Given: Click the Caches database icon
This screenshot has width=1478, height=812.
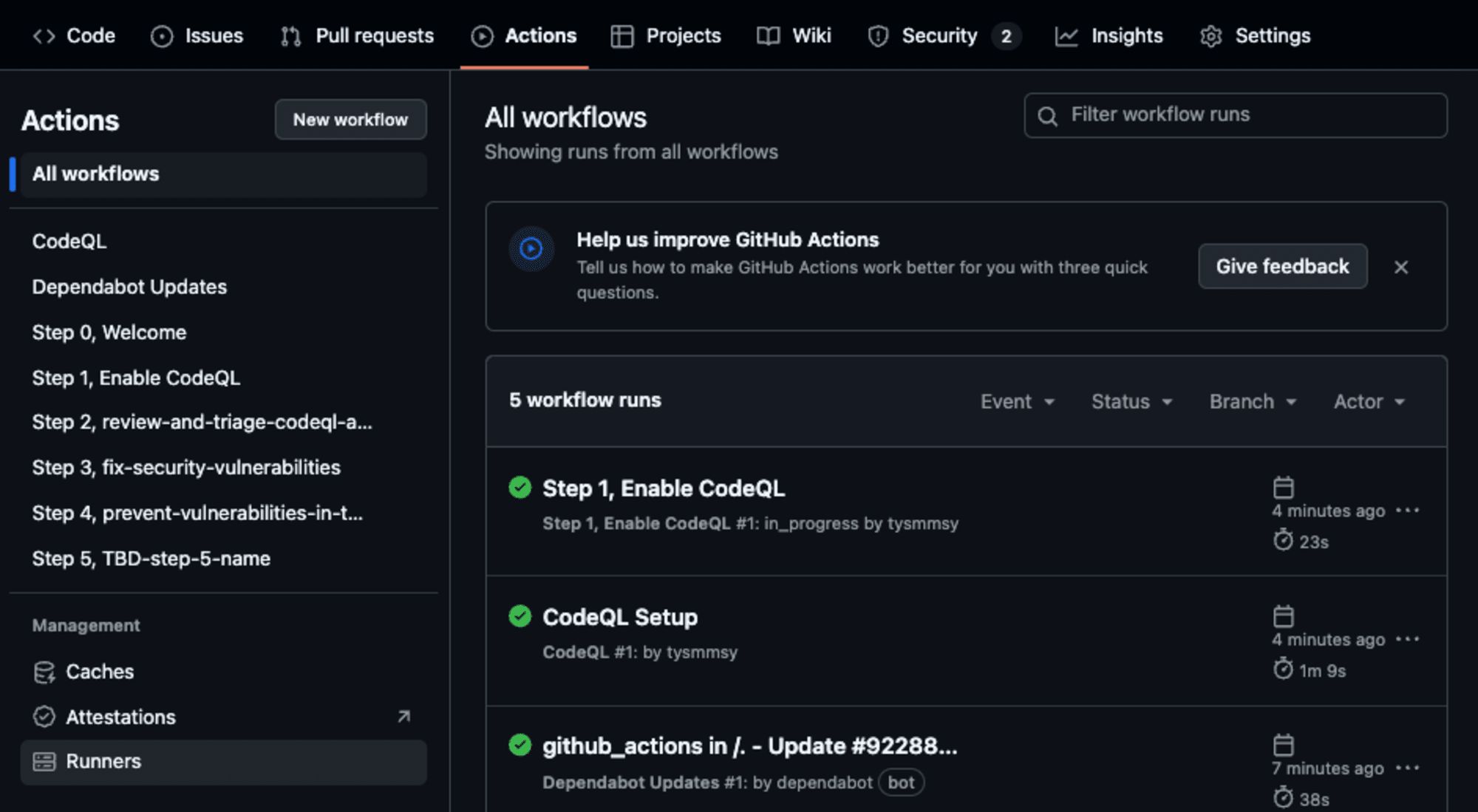Looking at the screenshot, I should coord(44,672).
